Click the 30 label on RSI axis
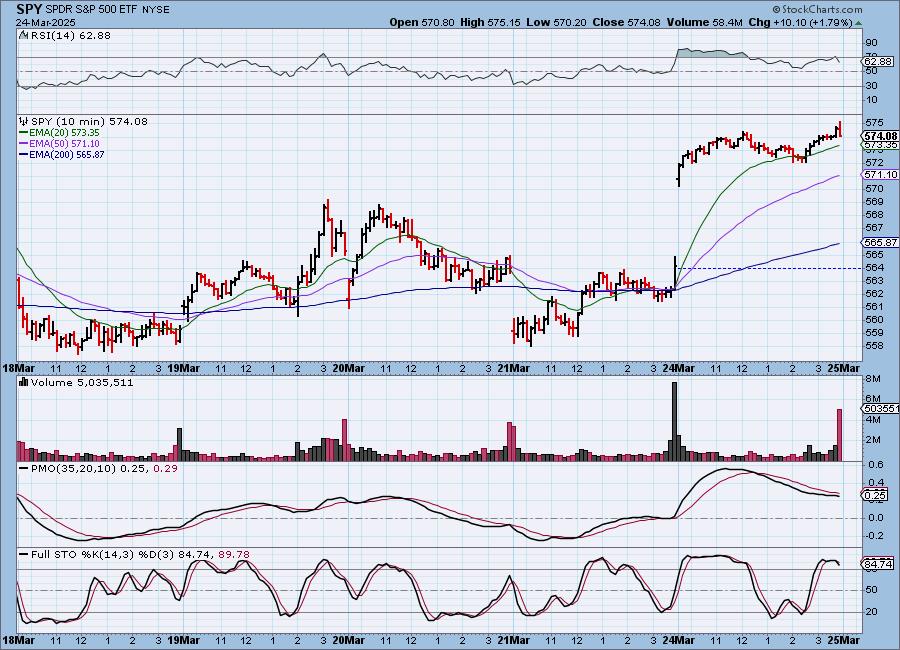900x650 pixels. point(871,86)
